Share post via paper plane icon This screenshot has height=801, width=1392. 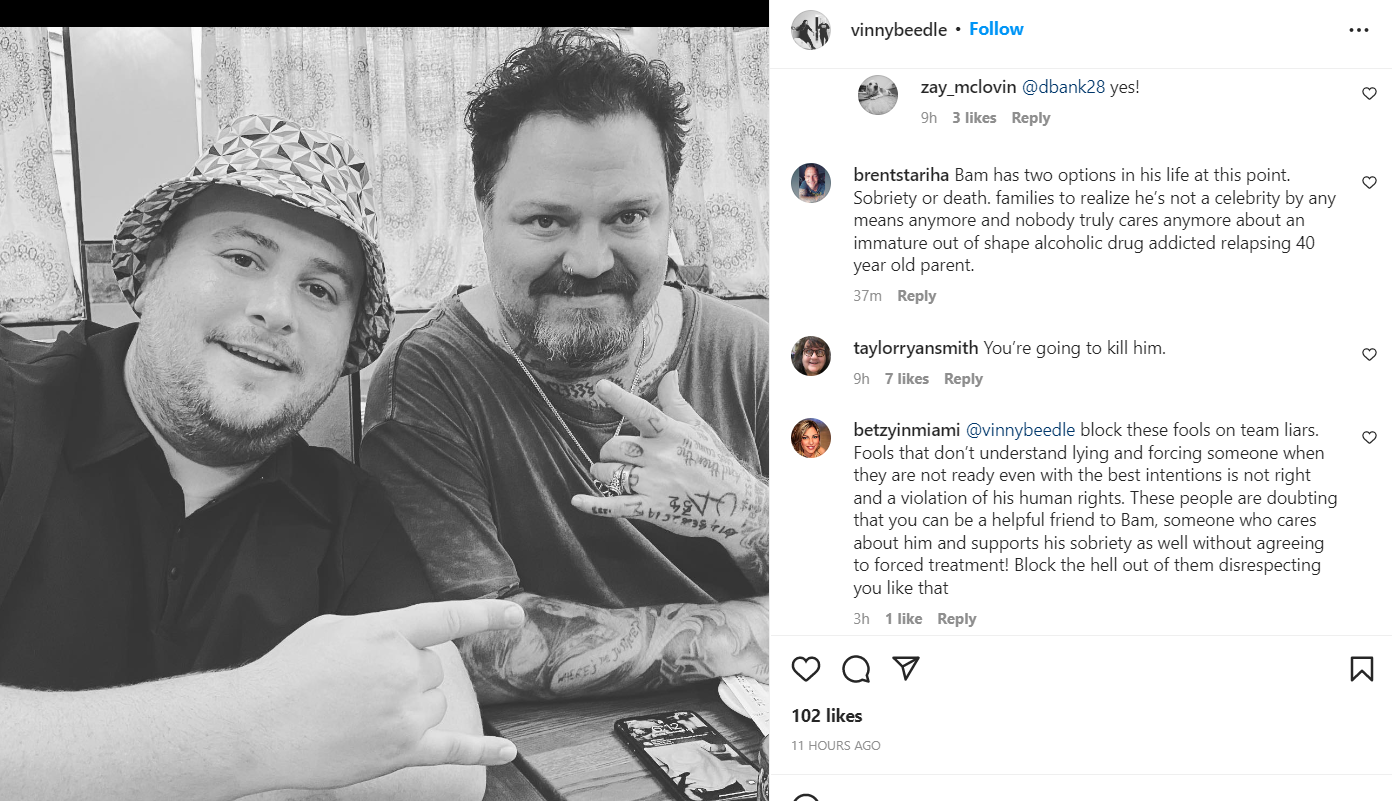906,668
